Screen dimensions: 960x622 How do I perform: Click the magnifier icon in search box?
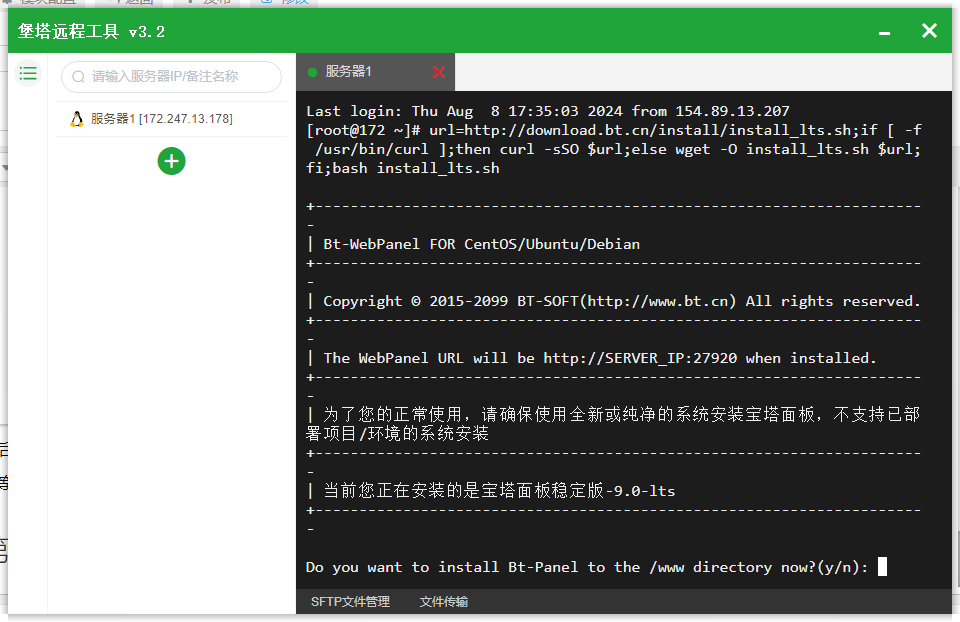pyautogui.click(x=78, y=77)
